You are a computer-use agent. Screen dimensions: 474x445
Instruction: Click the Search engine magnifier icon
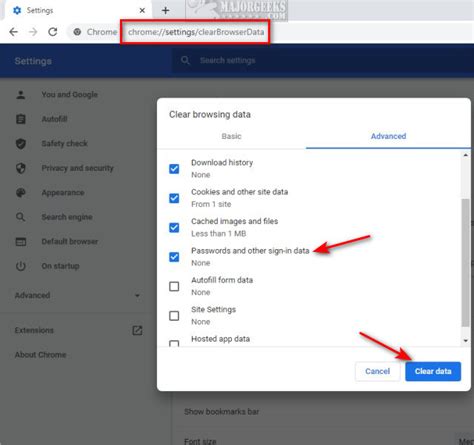coord(21,217)
